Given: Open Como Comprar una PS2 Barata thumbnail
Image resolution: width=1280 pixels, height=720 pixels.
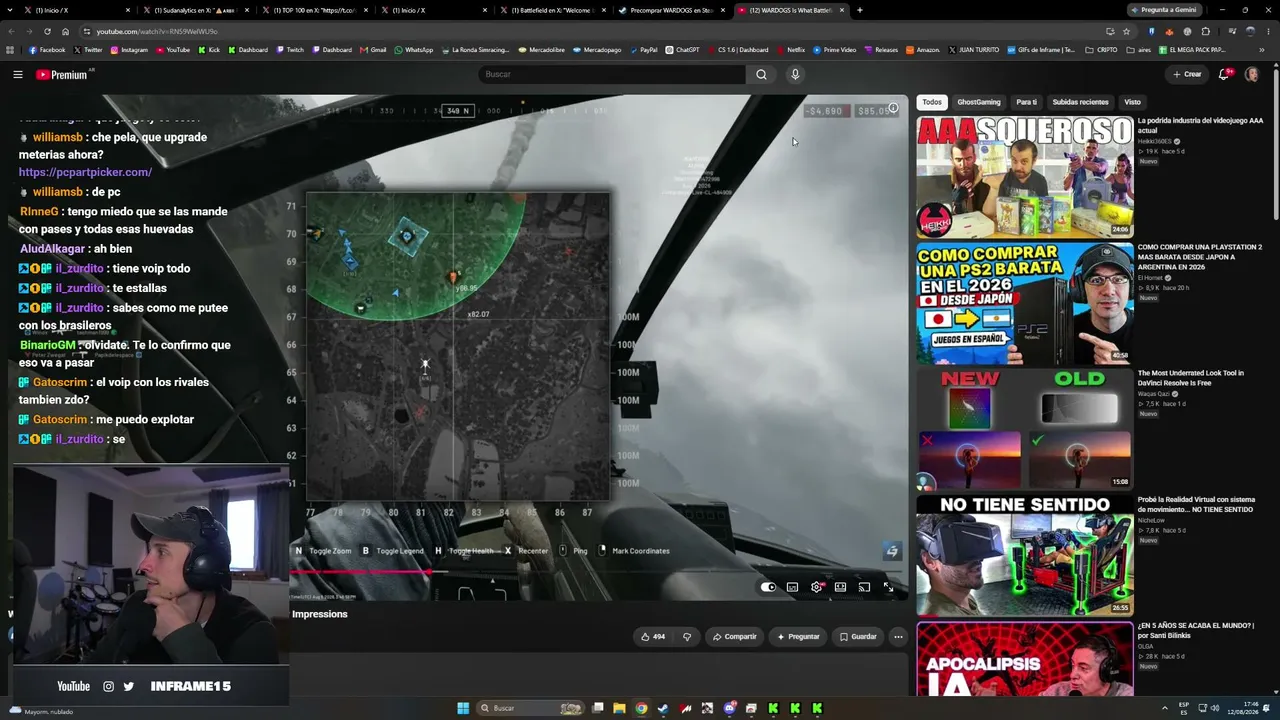Looking at the screenshot, I should [x=1025, y=303].
